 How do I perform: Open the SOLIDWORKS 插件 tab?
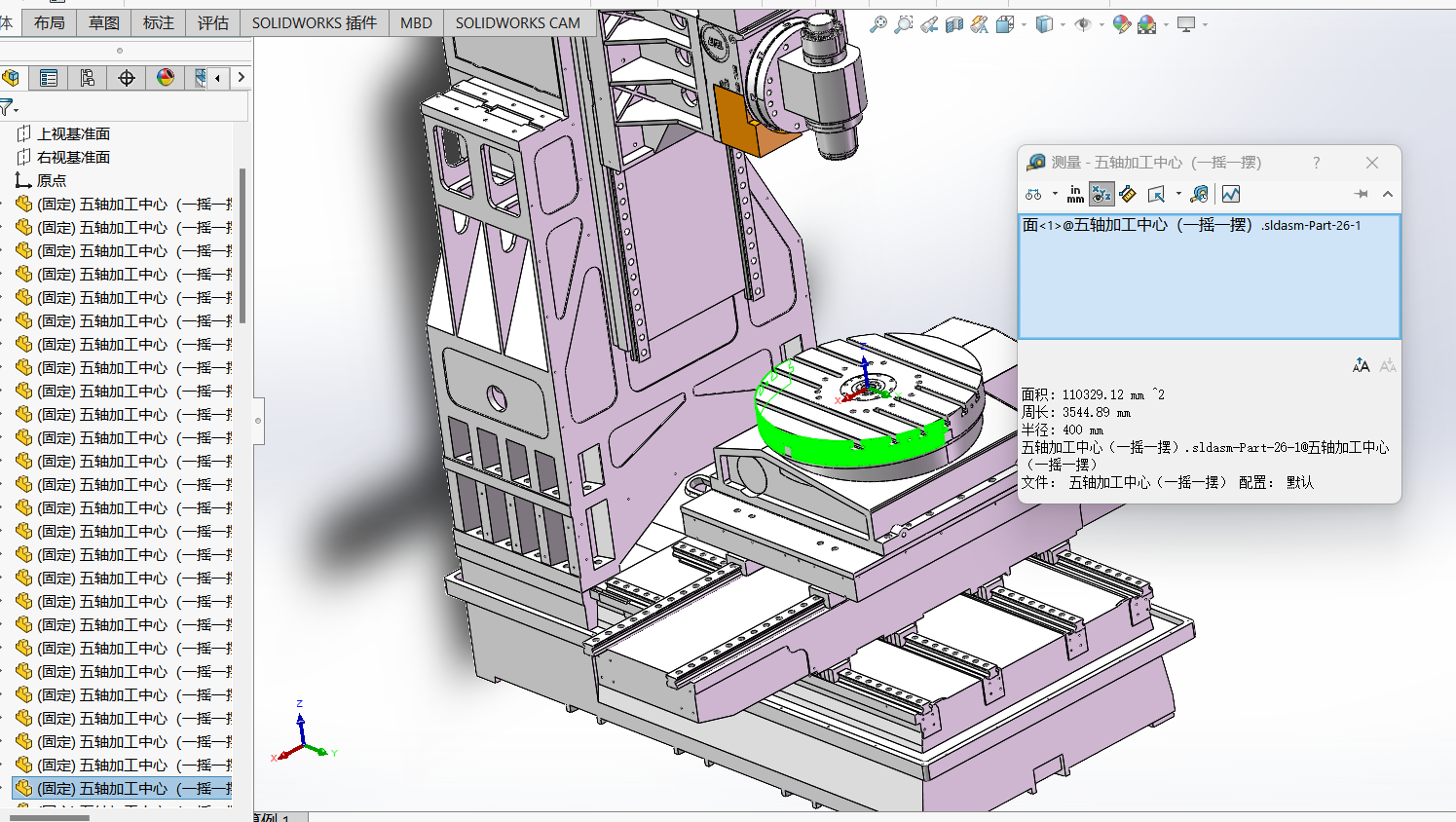coord(315,22)
